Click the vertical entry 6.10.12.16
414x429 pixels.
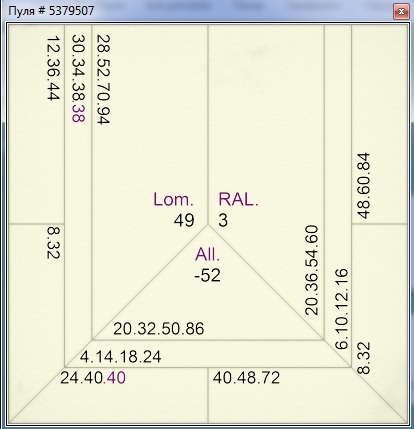tap(342, 309)
